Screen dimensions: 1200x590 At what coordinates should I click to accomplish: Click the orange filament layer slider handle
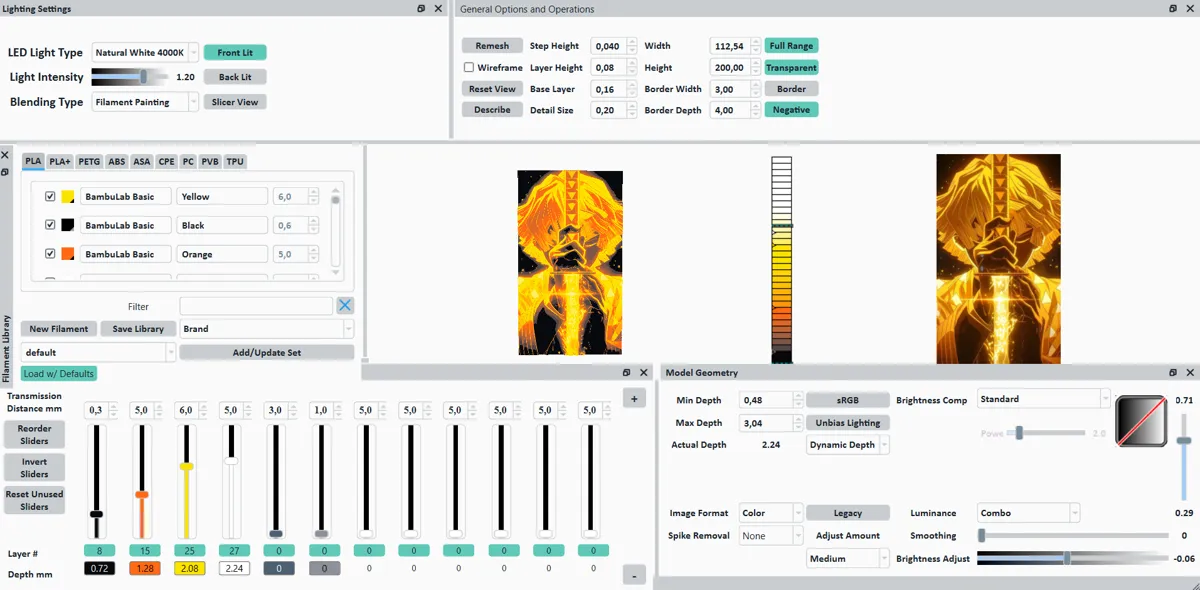pos(142,495)
